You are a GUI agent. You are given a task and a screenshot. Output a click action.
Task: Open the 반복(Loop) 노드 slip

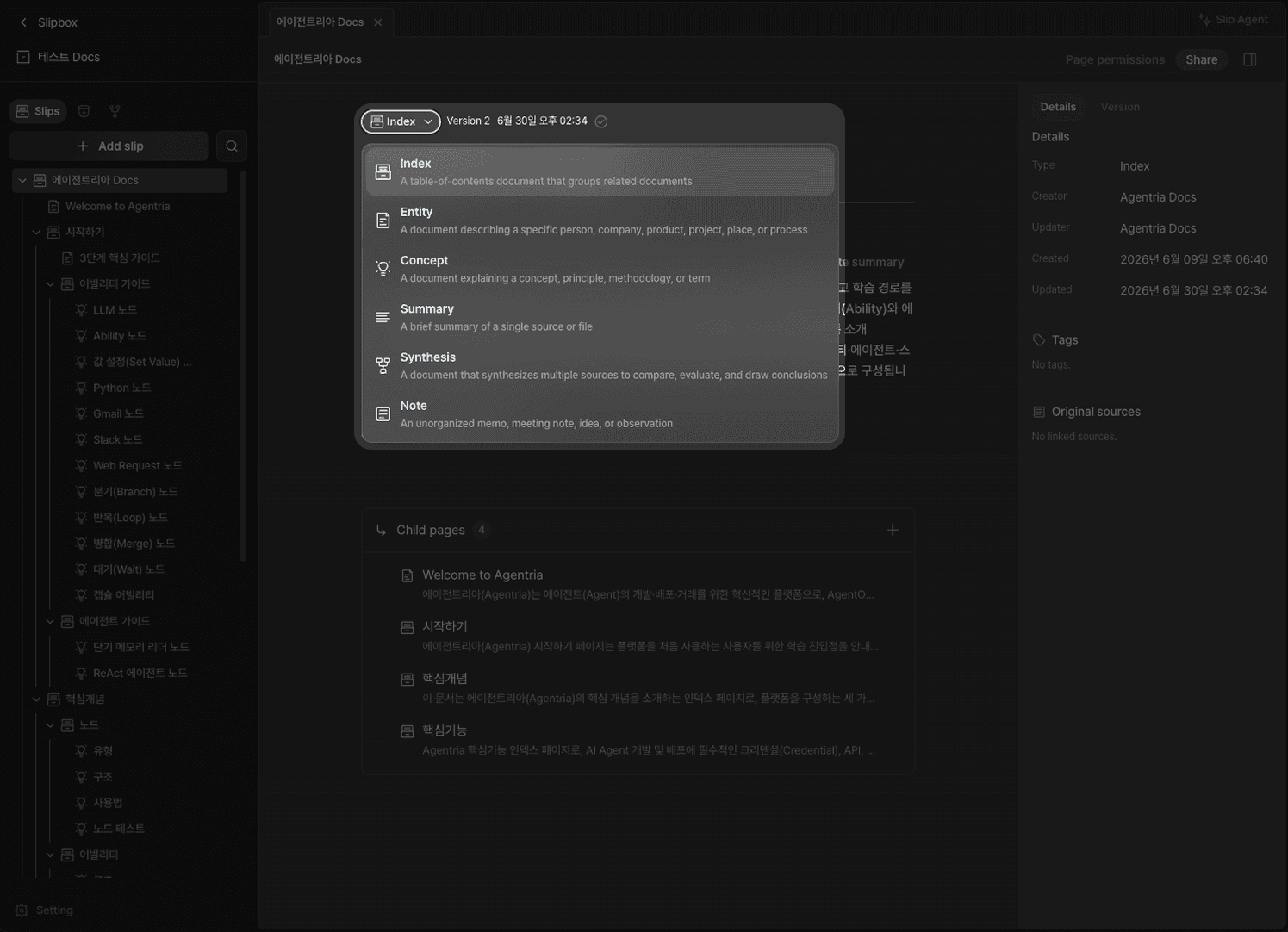tap(130, 517)
